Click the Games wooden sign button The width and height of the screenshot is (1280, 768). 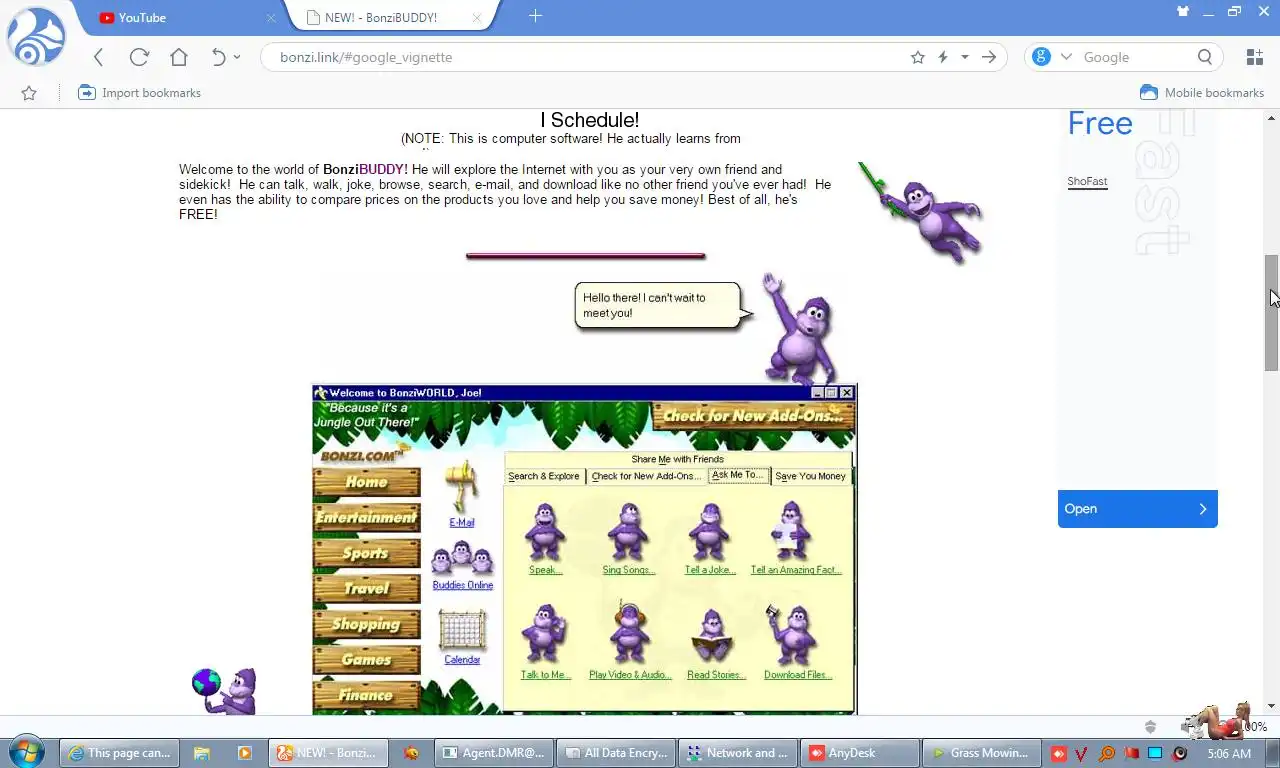367,659
